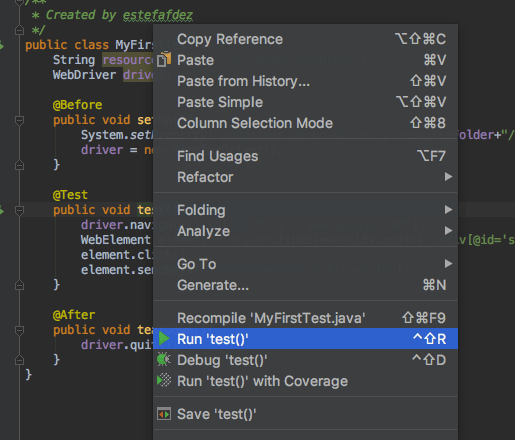Viewport: 515px width, 440px height.
Task: Collapse the setUp method fold marker
Action: tap(20, 120)
